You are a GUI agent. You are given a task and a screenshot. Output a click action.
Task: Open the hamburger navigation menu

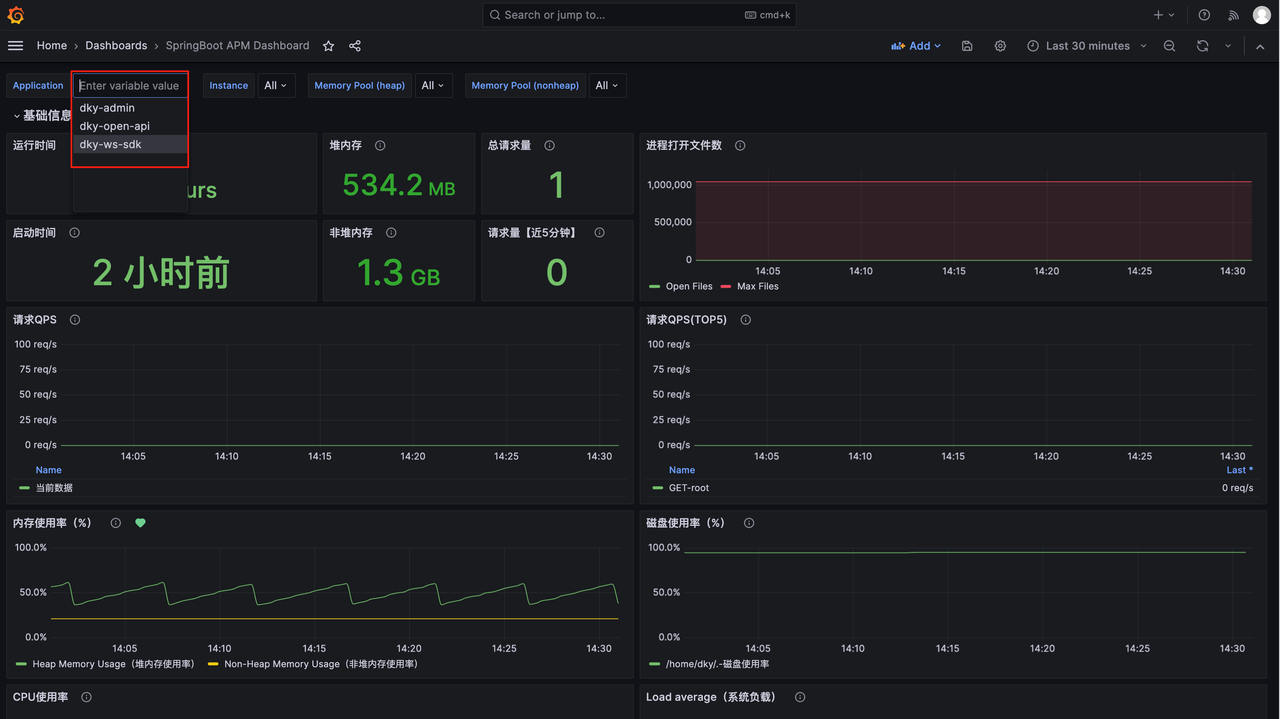tap(15, 46)
